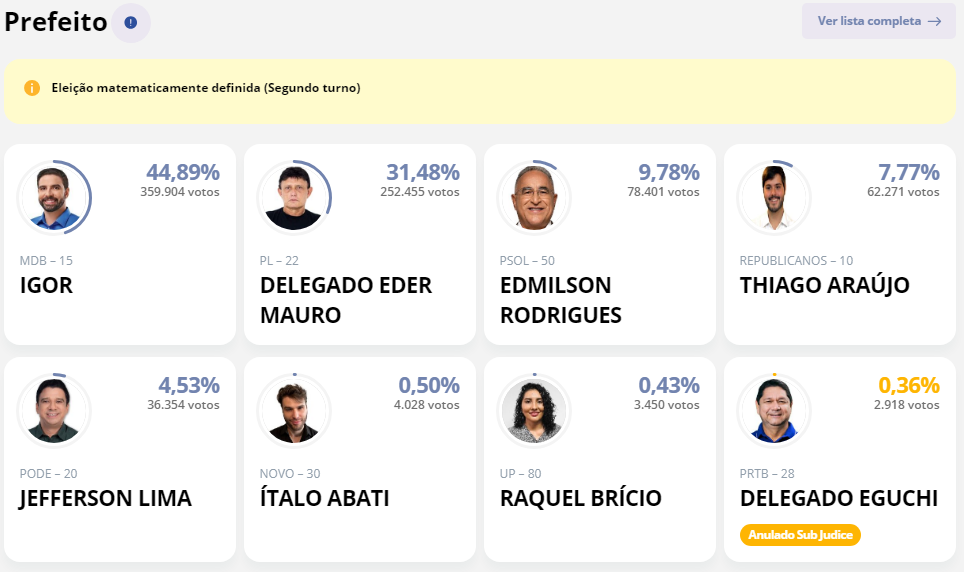
Task: Select Edmilson Rodrigues's portrait
Action: 534,197
